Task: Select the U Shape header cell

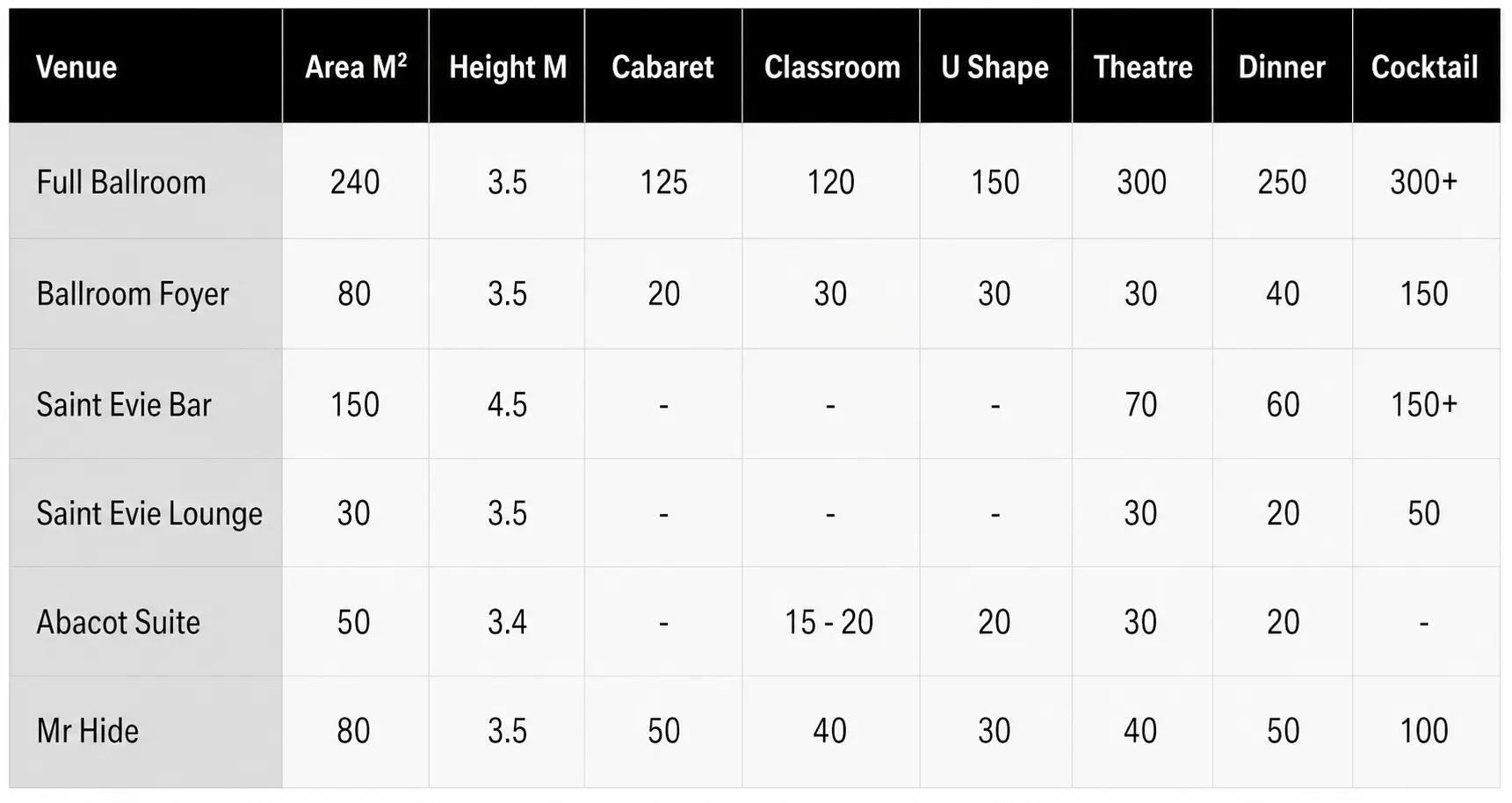Action: [995, 68]
